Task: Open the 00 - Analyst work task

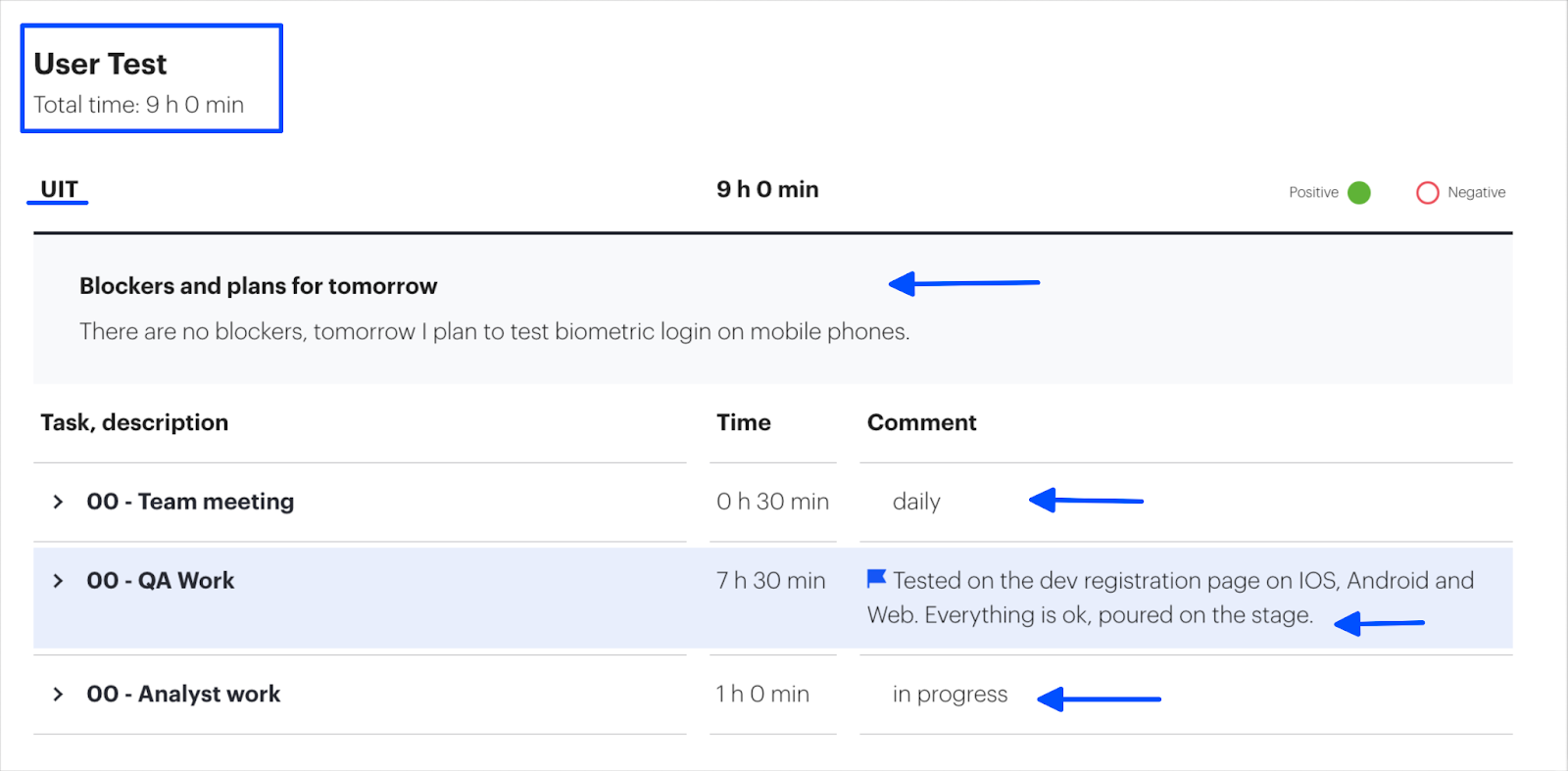Action: [183, 695]
